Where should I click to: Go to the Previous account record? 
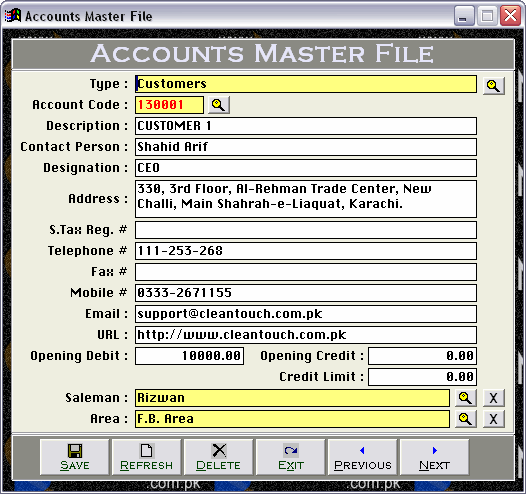(363, 457)
